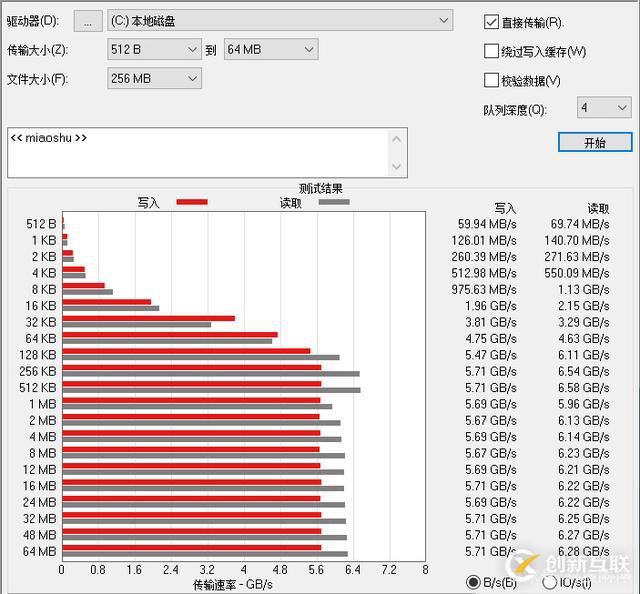Select the B/s radio button
The width and height of the screenshot is (640, 594).
point(473,582)
